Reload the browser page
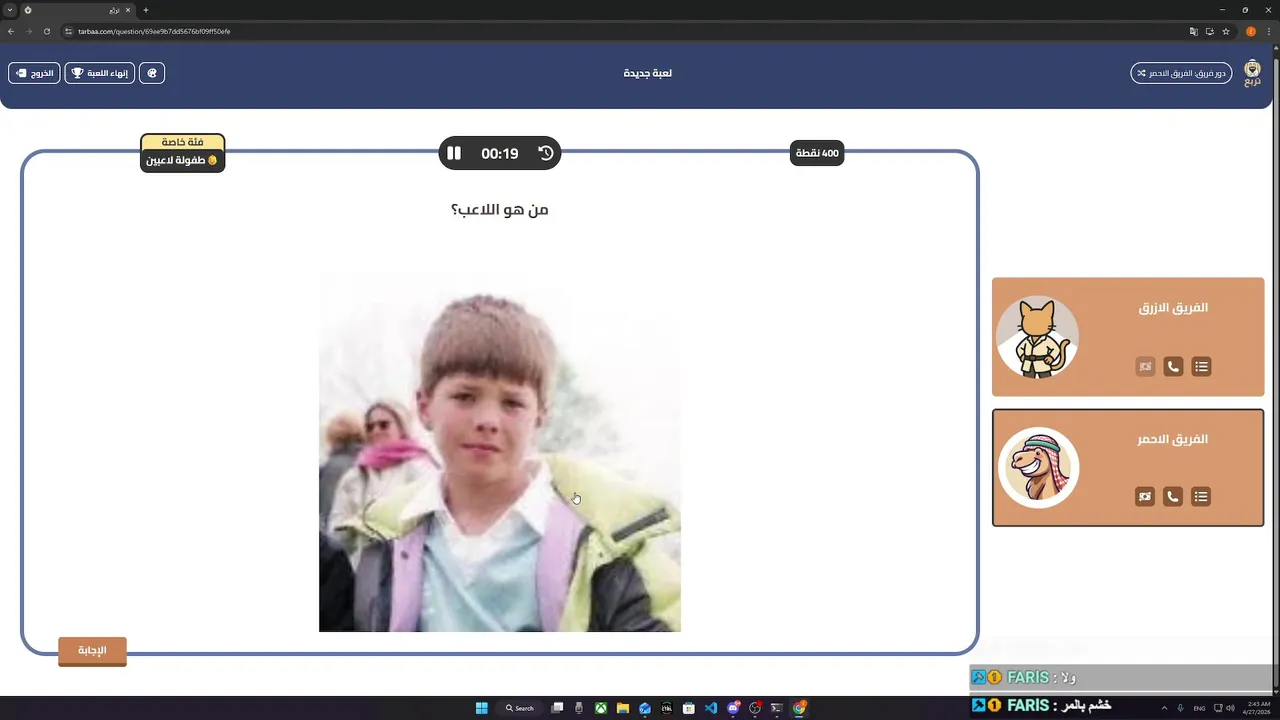Viewport: 1280px width, 720px height. [x=47, y=31]
